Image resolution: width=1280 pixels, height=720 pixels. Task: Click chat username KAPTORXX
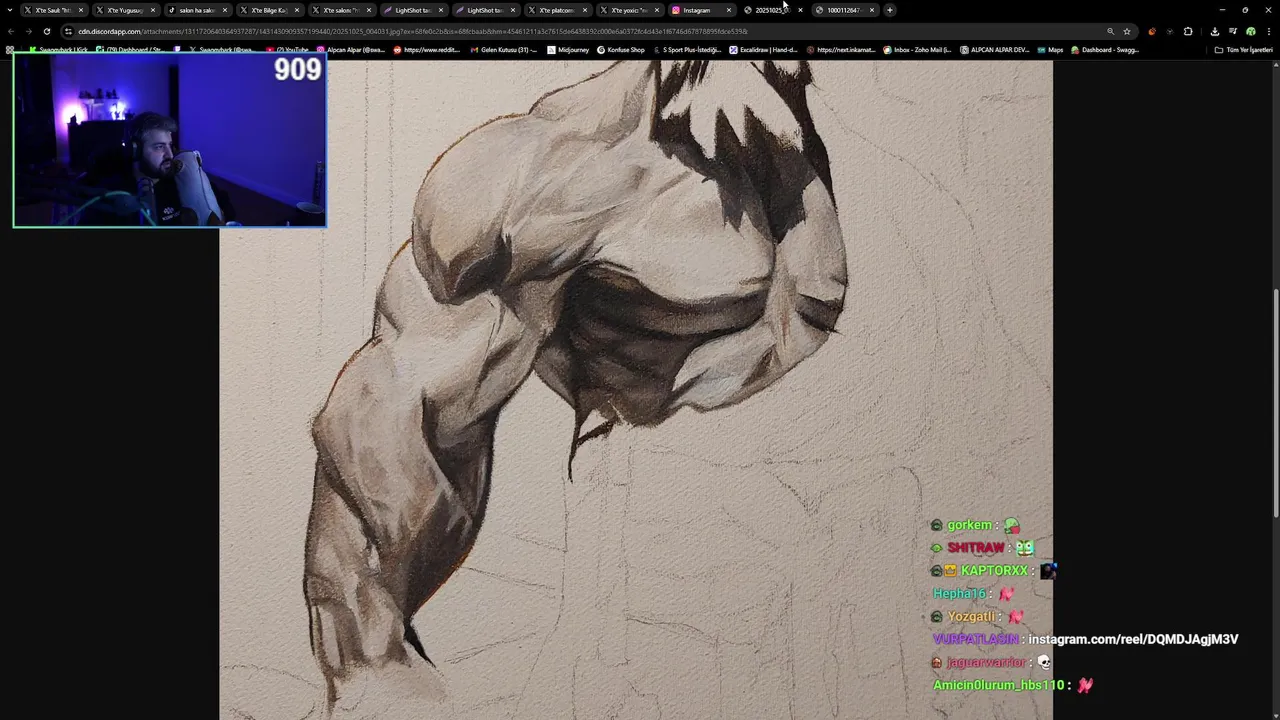tap(994, 571)
